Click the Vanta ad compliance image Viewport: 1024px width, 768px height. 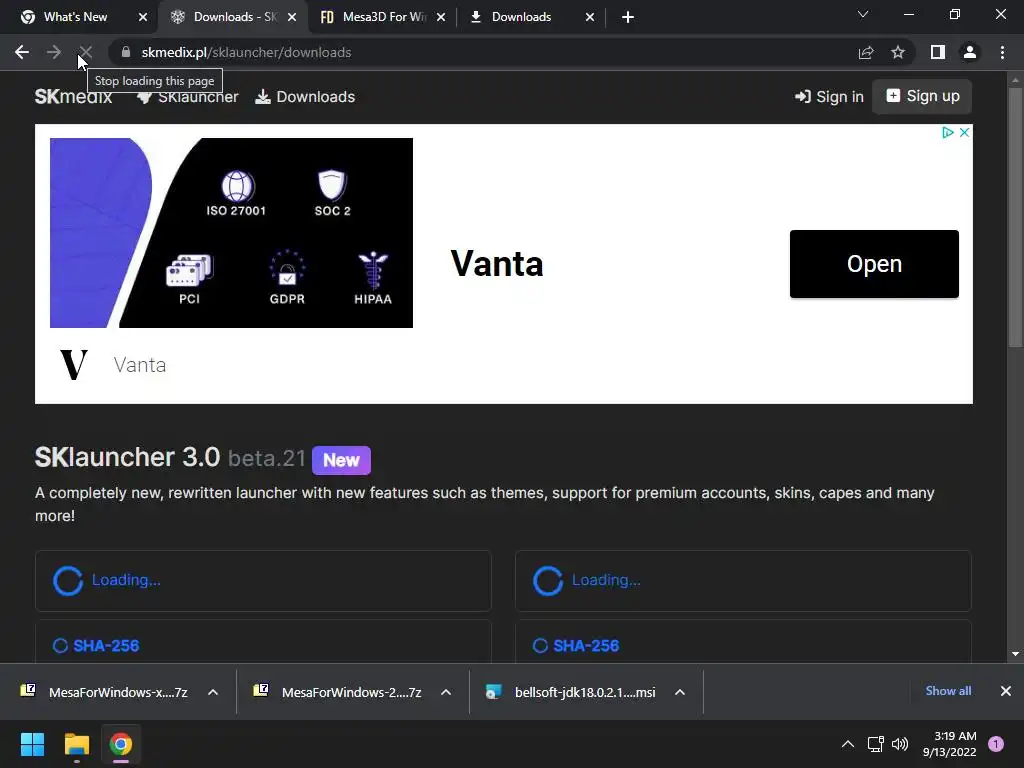(231, 232)
